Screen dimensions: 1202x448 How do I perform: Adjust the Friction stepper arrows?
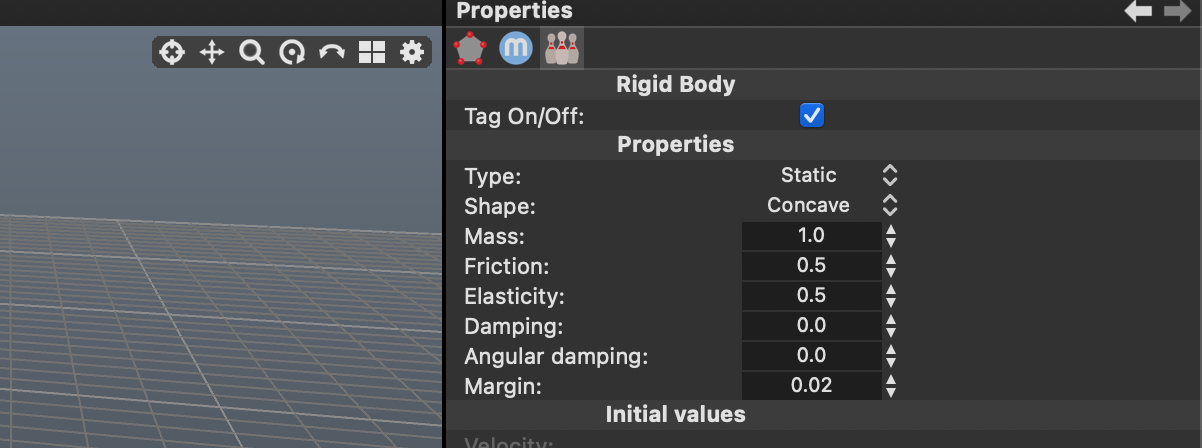[x=891, y=266]
